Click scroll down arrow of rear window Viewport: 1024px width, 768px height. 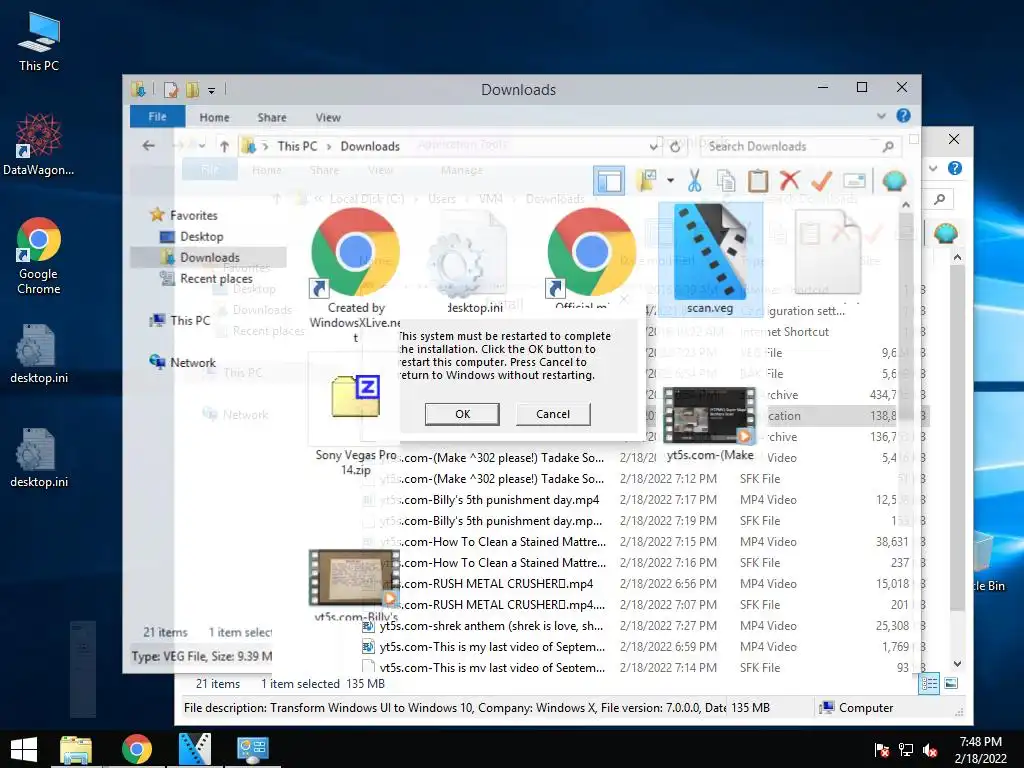[x=957, y=664]
